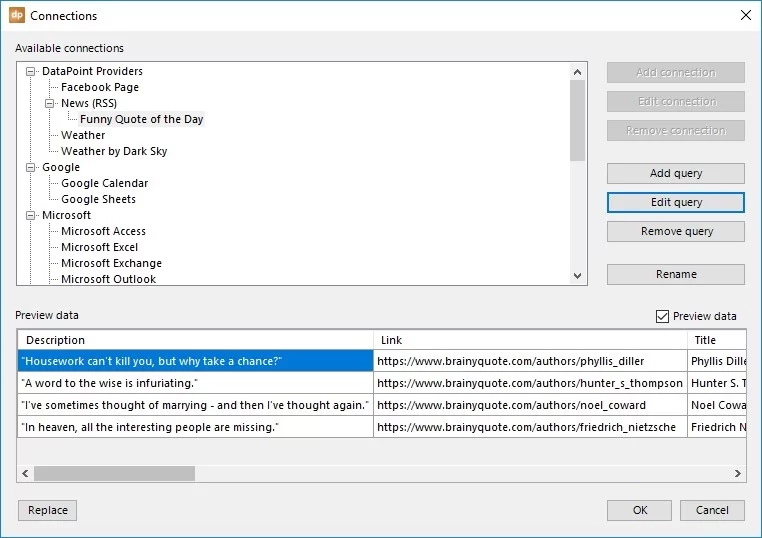Rename the selected item
The image size is (762, 538).
coord(675,274)
